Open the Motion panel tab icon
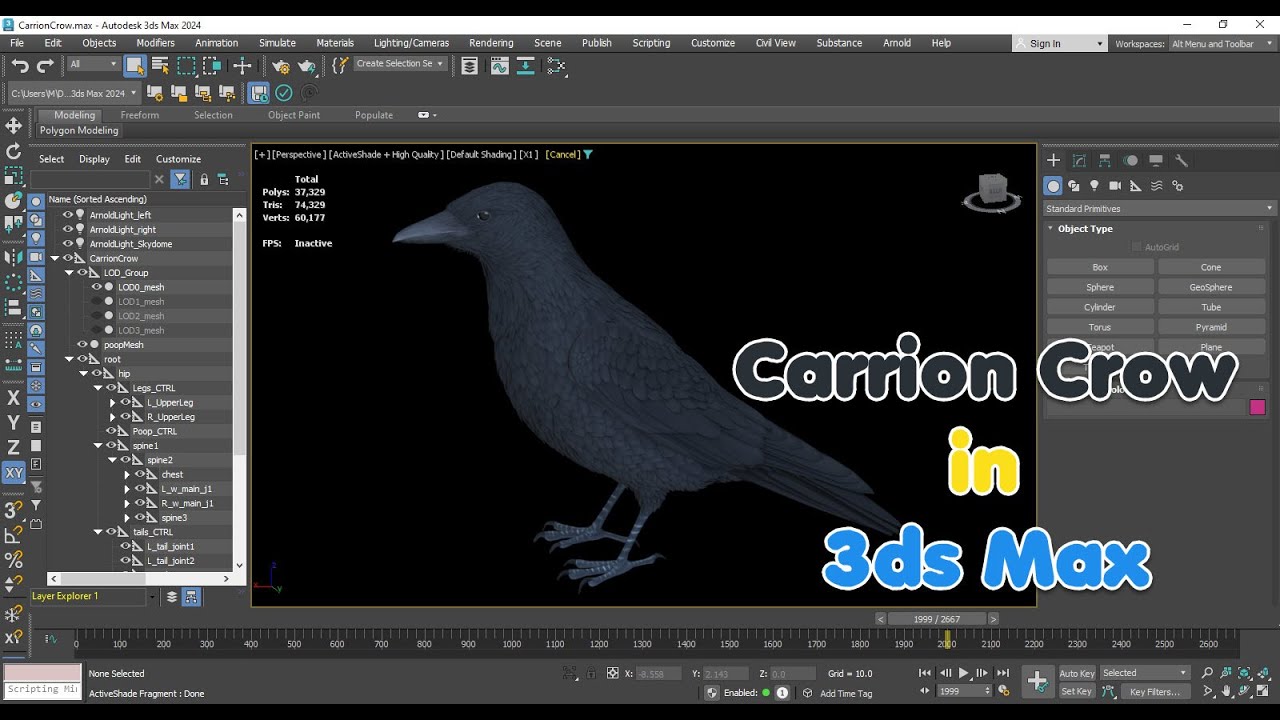This screenshot has width=1280, height=720. 1130,160
